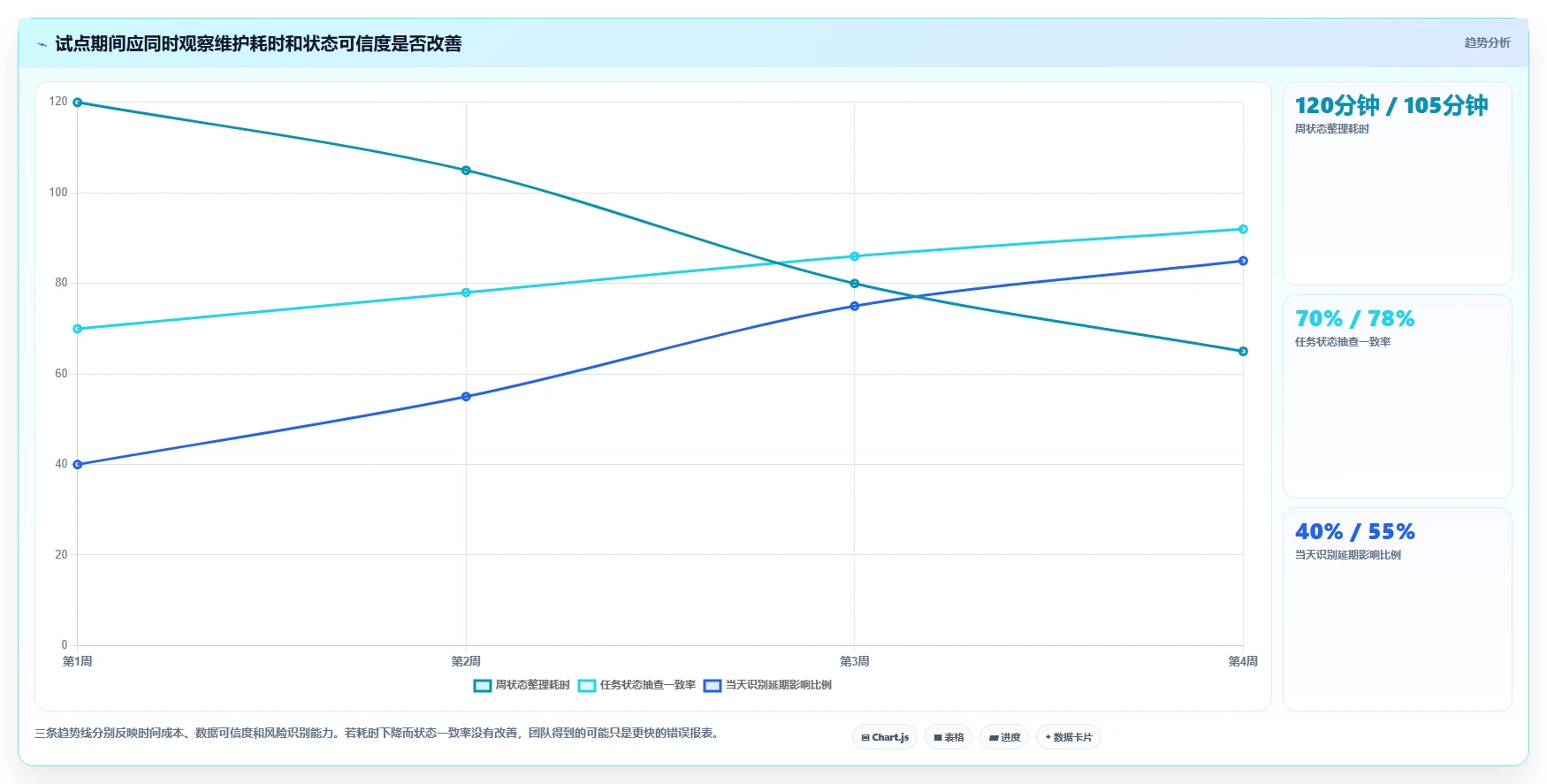Click 延期影响比例 data point at 第4周 (85)

1243,261
